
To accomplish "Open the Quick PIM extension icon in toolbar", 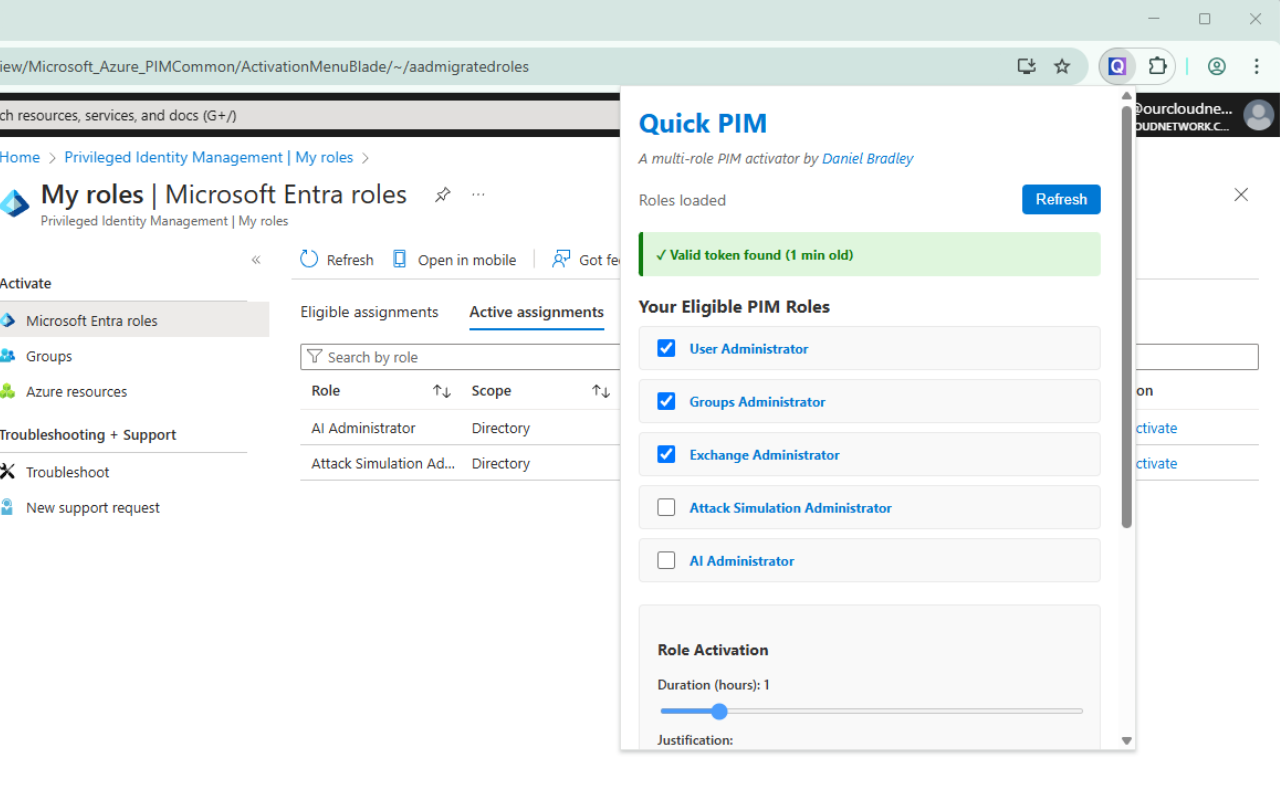I will point(1117,67).
